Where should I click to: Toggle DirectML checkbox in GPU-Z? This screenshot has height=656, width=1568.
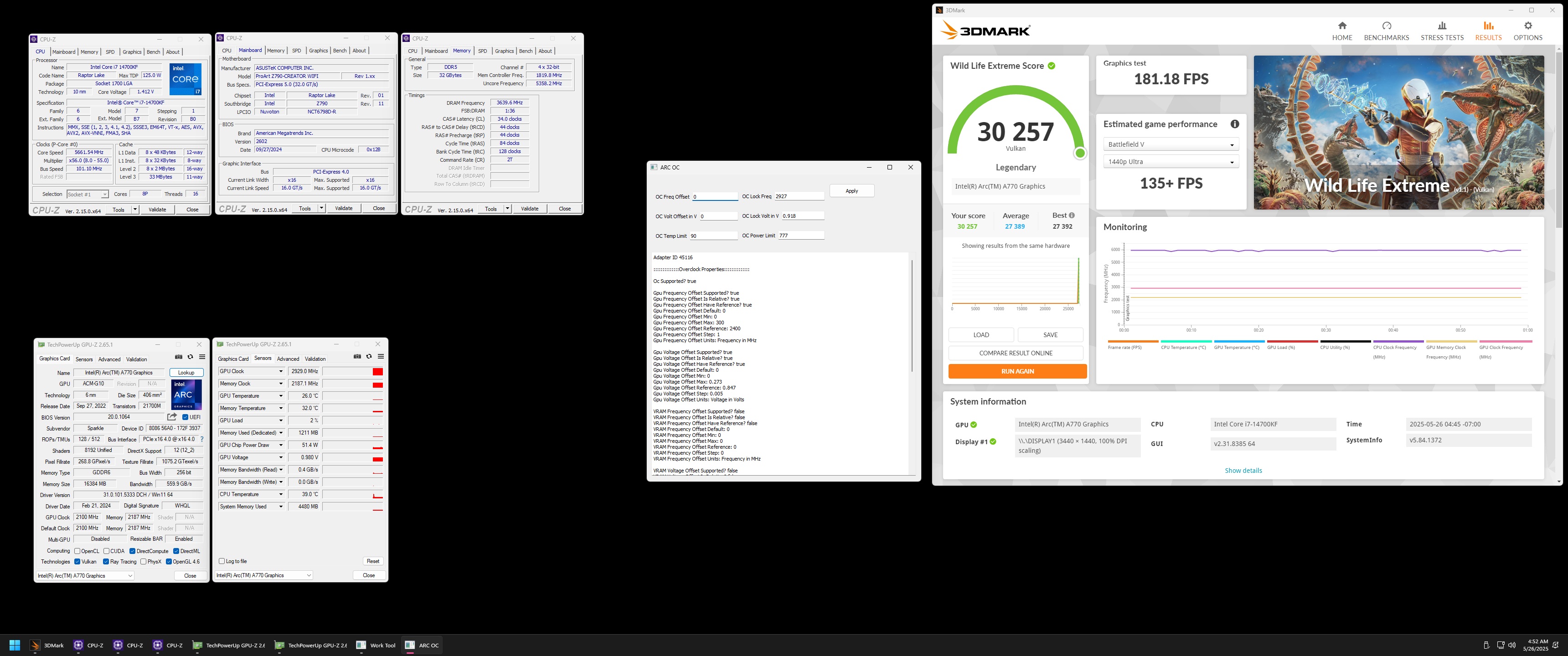176,551
